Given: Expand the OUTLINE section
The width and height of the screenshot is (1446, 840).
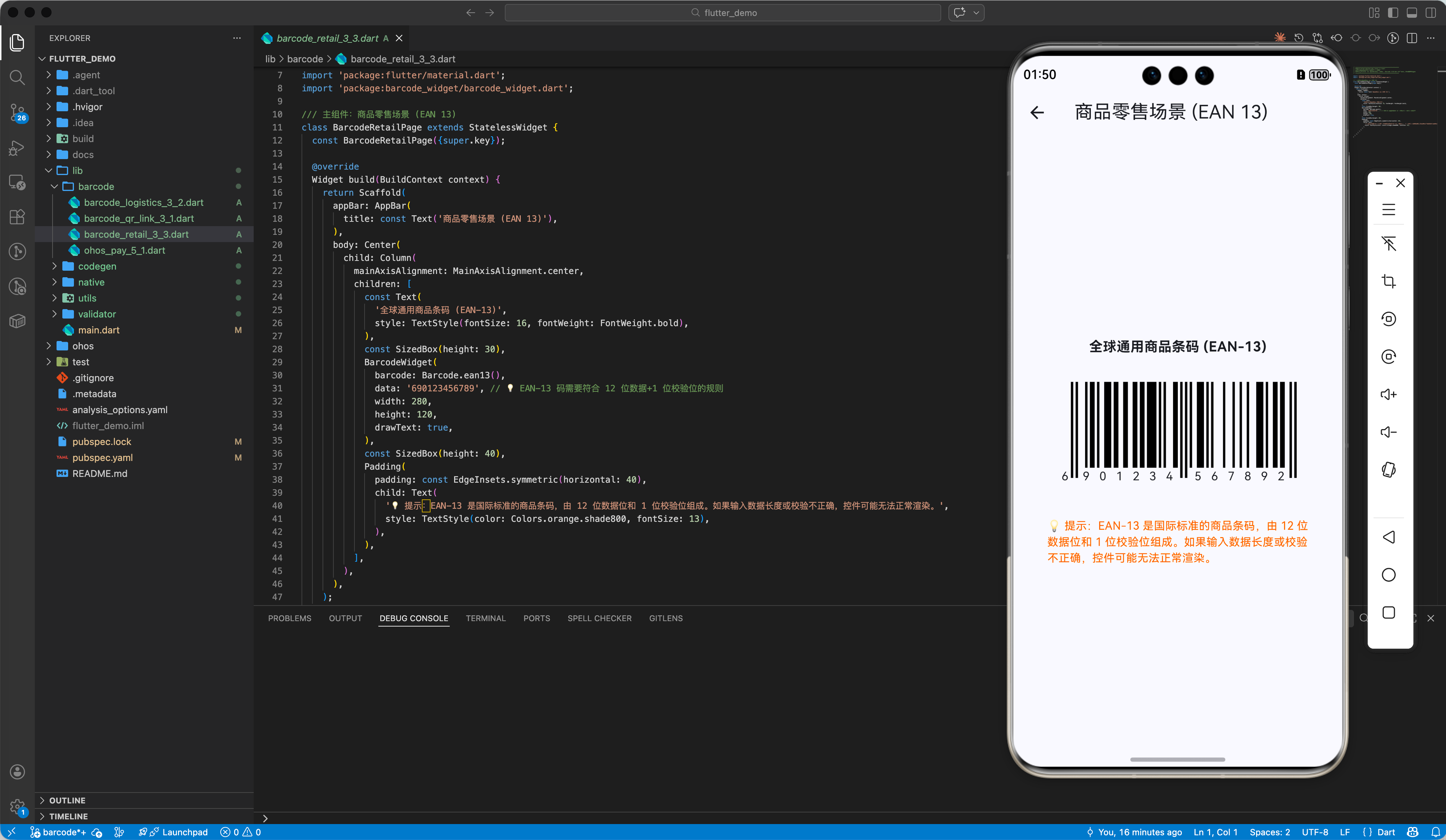Looking at the screenshot, I should click(67, 801).
